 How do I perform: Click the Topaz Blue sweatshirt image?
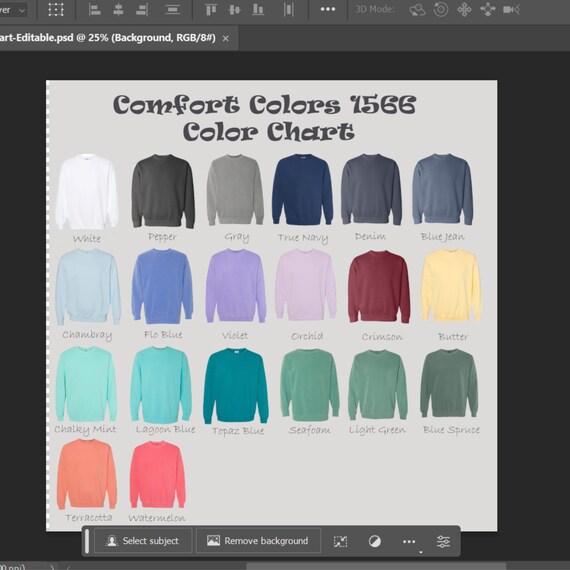[236, 386]
